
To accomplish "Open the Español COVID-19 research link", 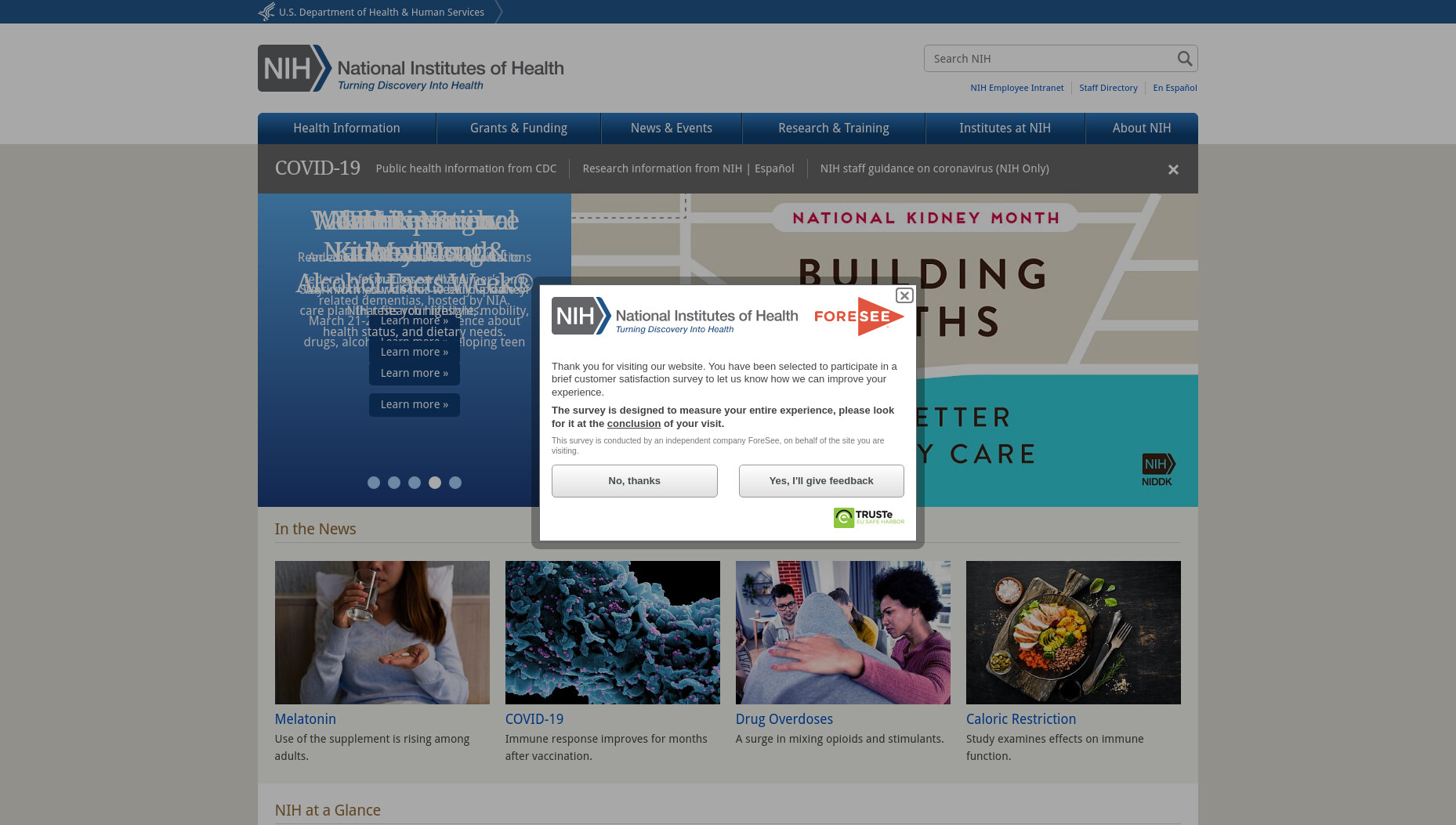I will (774, 168).
